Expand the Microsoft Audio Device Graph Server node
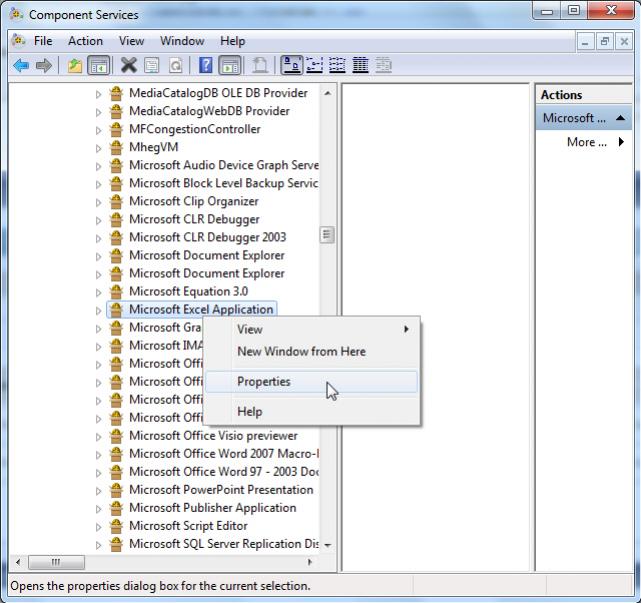The image size is (641, 603). (98, 166)
